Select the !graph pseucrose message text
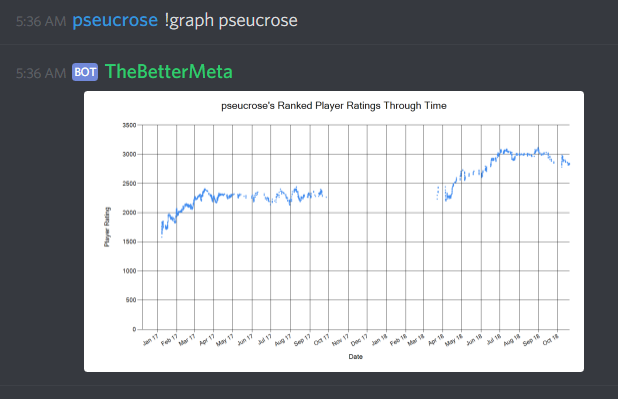The height and width of the screenshot is (399, 618). (x=231, y=21)
